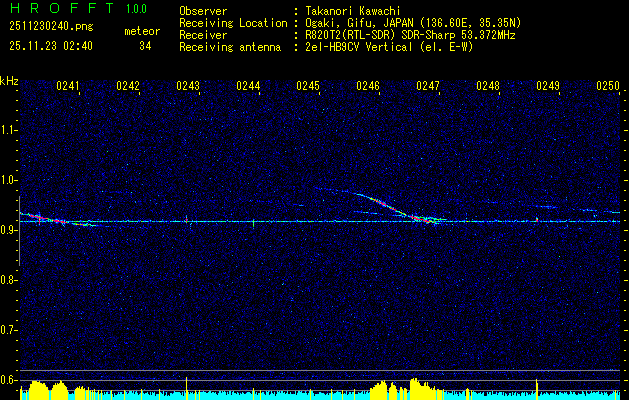Click time marker 0242
The width and height of the screenshot is (629, 400).
pos(128,85)
